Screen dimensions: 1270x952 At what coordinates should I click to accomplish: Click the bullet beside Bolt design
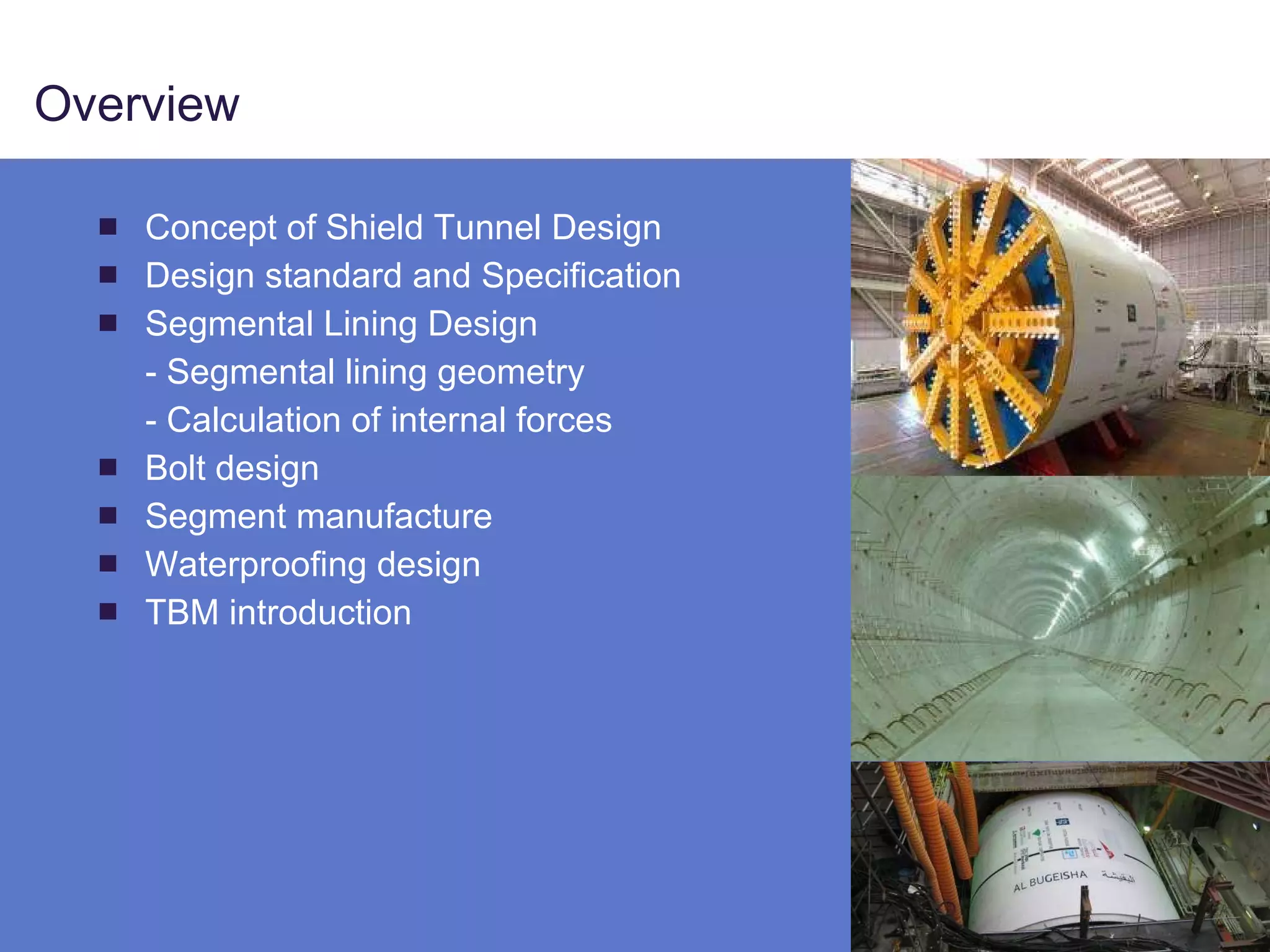(108, 467)
